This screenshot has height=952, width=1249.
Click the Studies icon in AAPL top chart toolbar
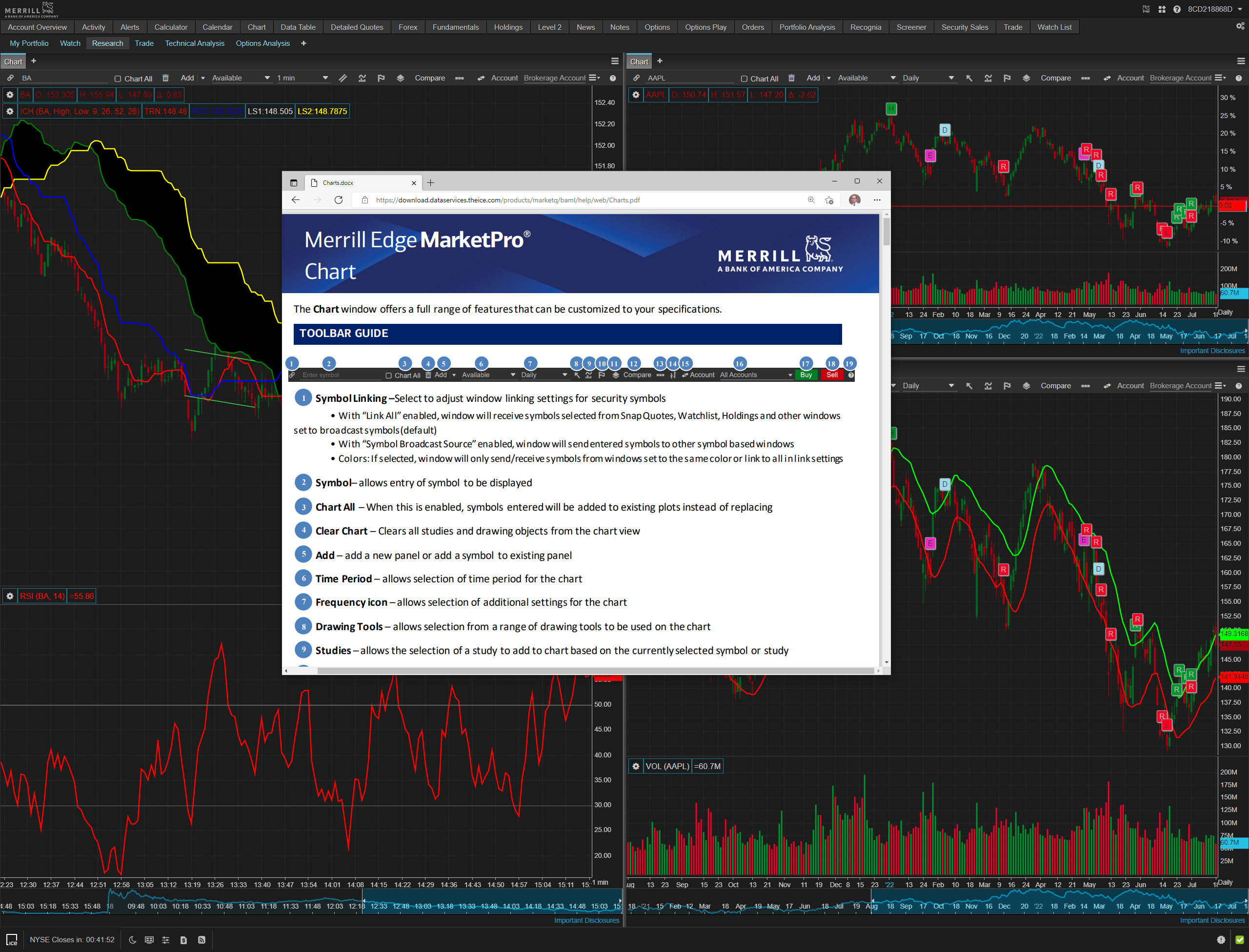[988, 78]
